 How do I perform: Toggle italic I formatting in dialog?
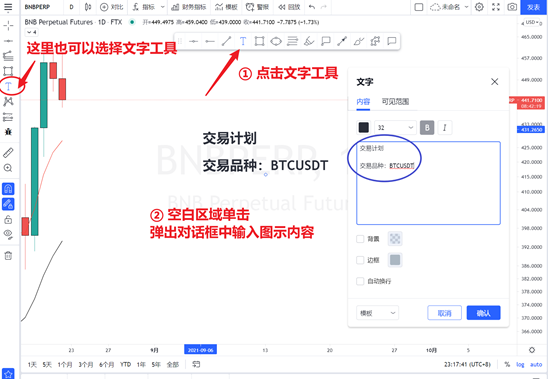(x=445, y=128)
